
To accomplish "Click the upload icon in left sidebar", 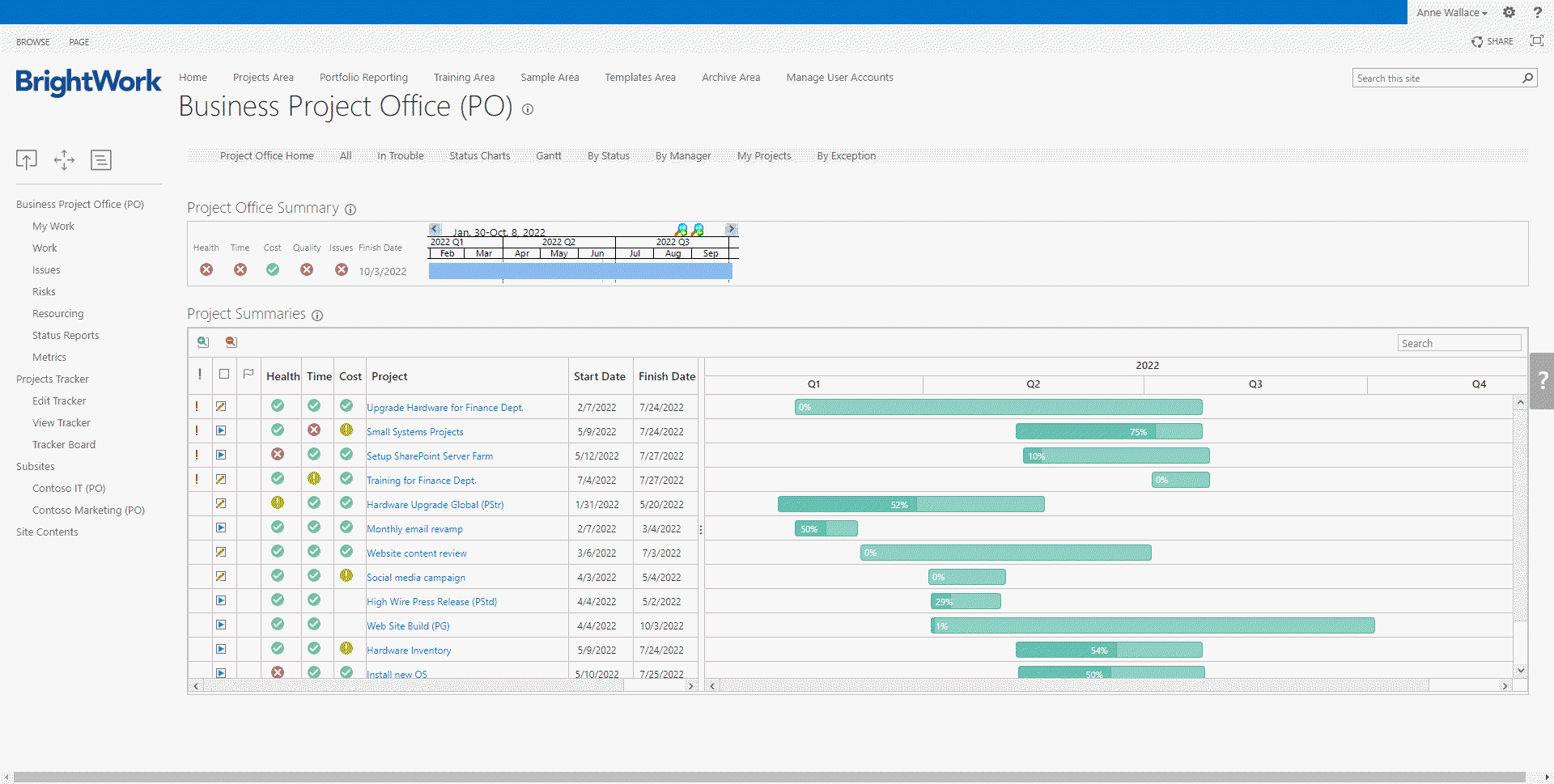I will pos(27,160).
